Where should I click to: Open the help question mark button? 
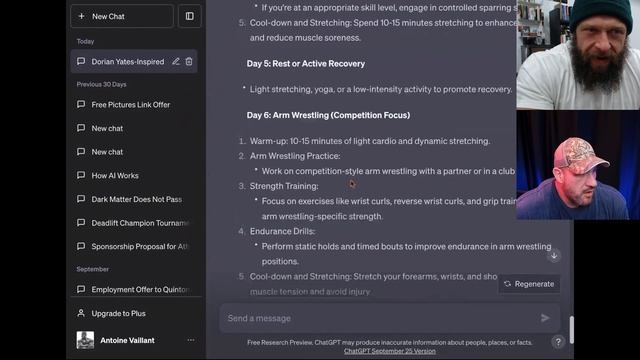tap(558, 342)
